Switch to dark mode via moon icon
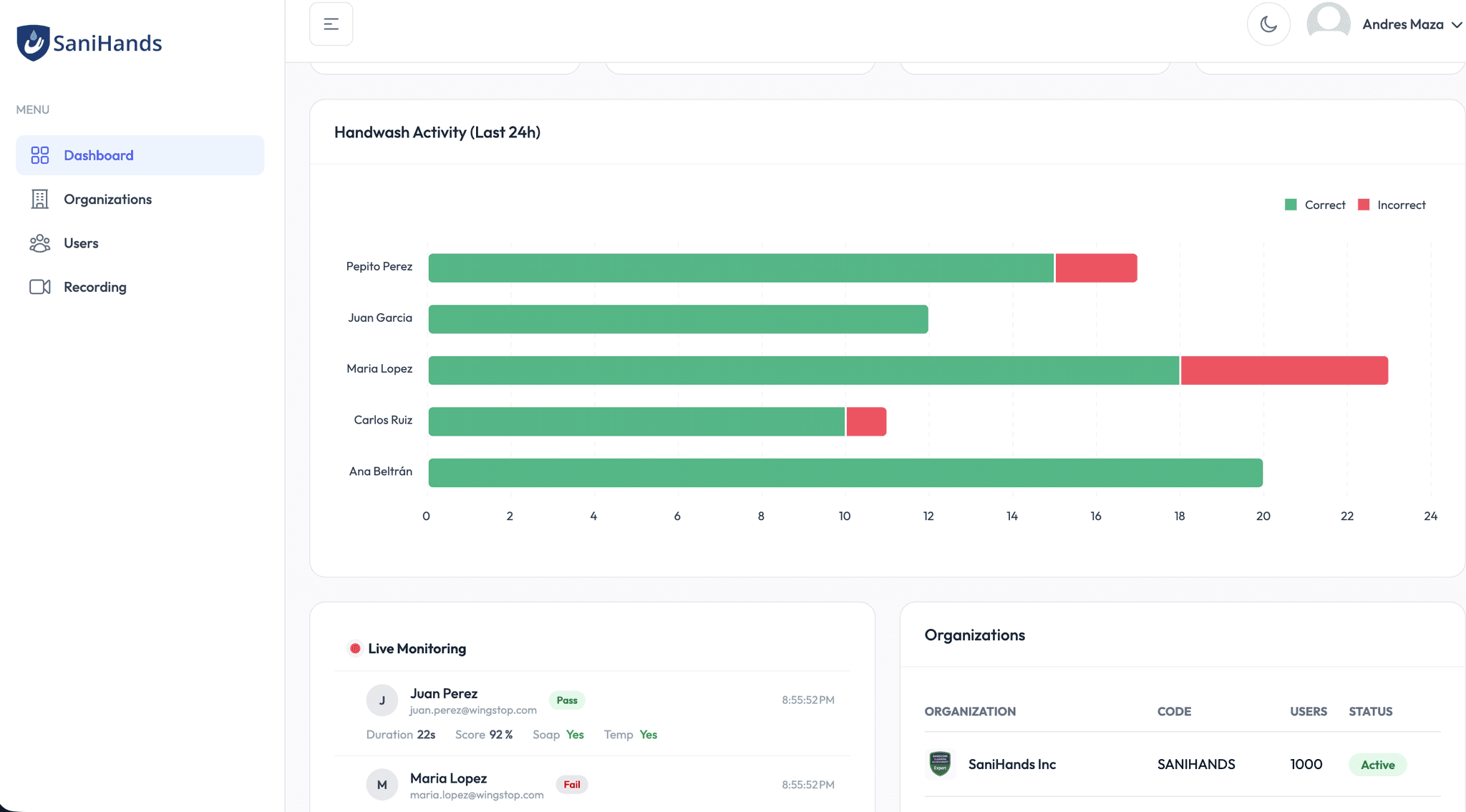1466x812 pixels. coord(1268,24)
